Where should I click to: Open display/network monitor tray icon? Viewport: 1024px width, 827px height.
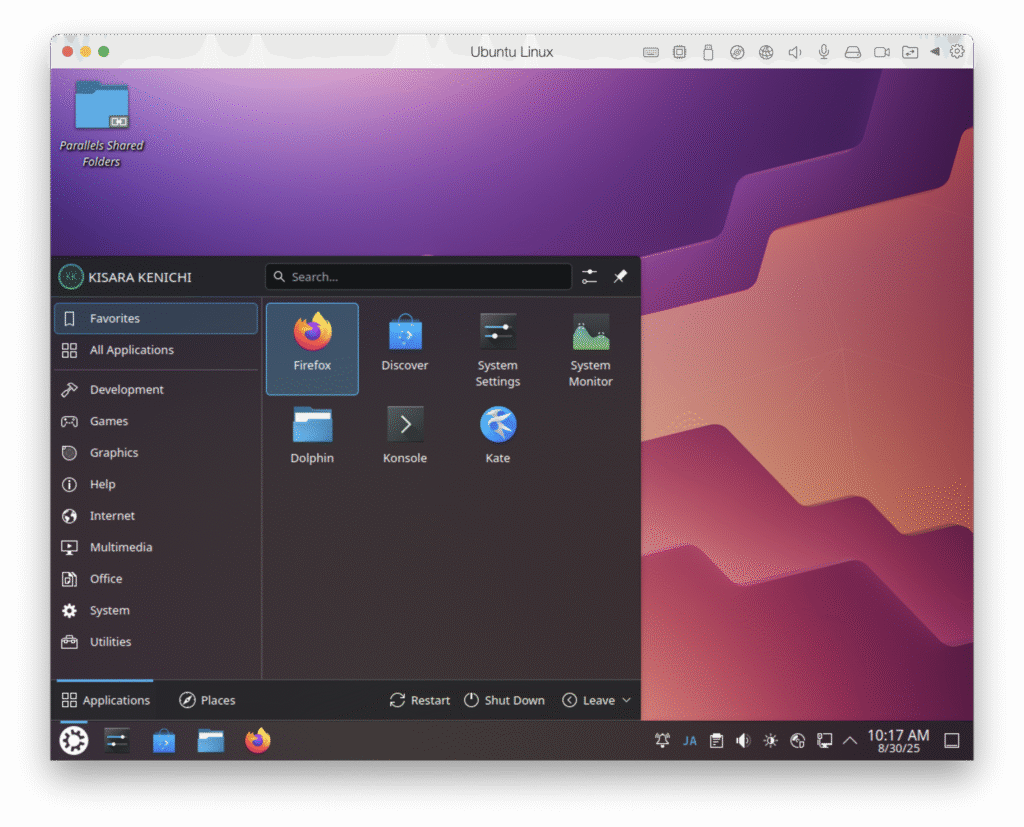[824, 741]
